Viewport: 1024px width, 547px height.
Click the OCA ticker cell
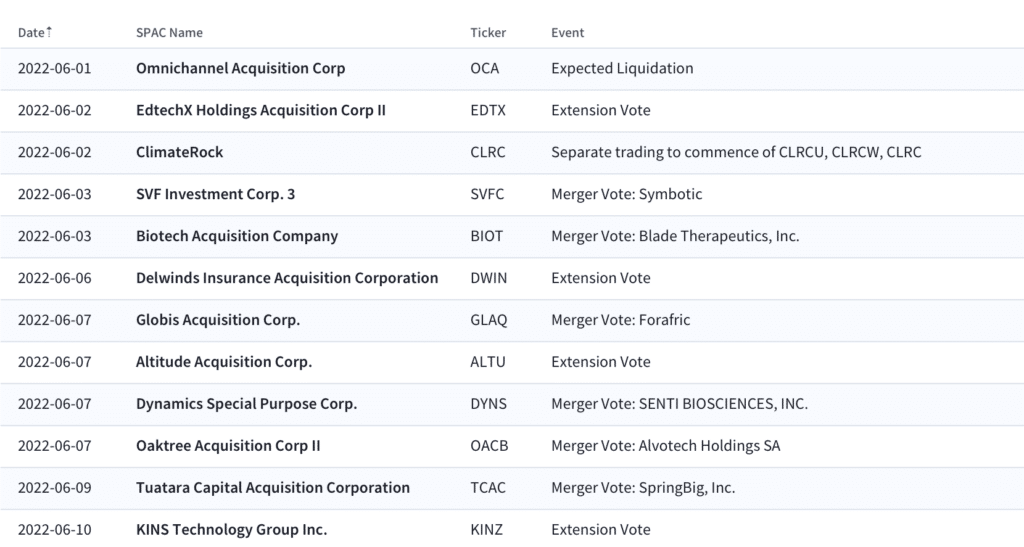tap(485, 69)
